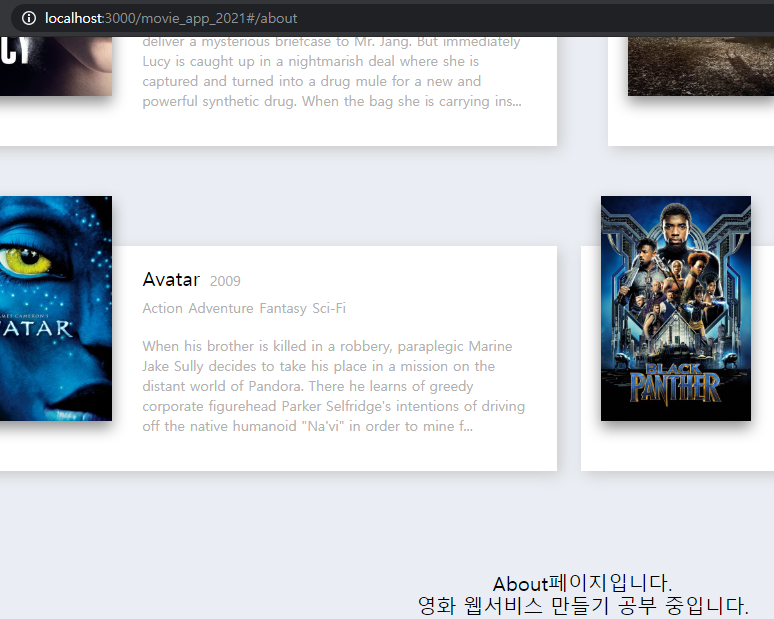The width and height of the screenshot is (774, 619).
Task: Click the 2009 release year text
Action: tap(225, 281)
